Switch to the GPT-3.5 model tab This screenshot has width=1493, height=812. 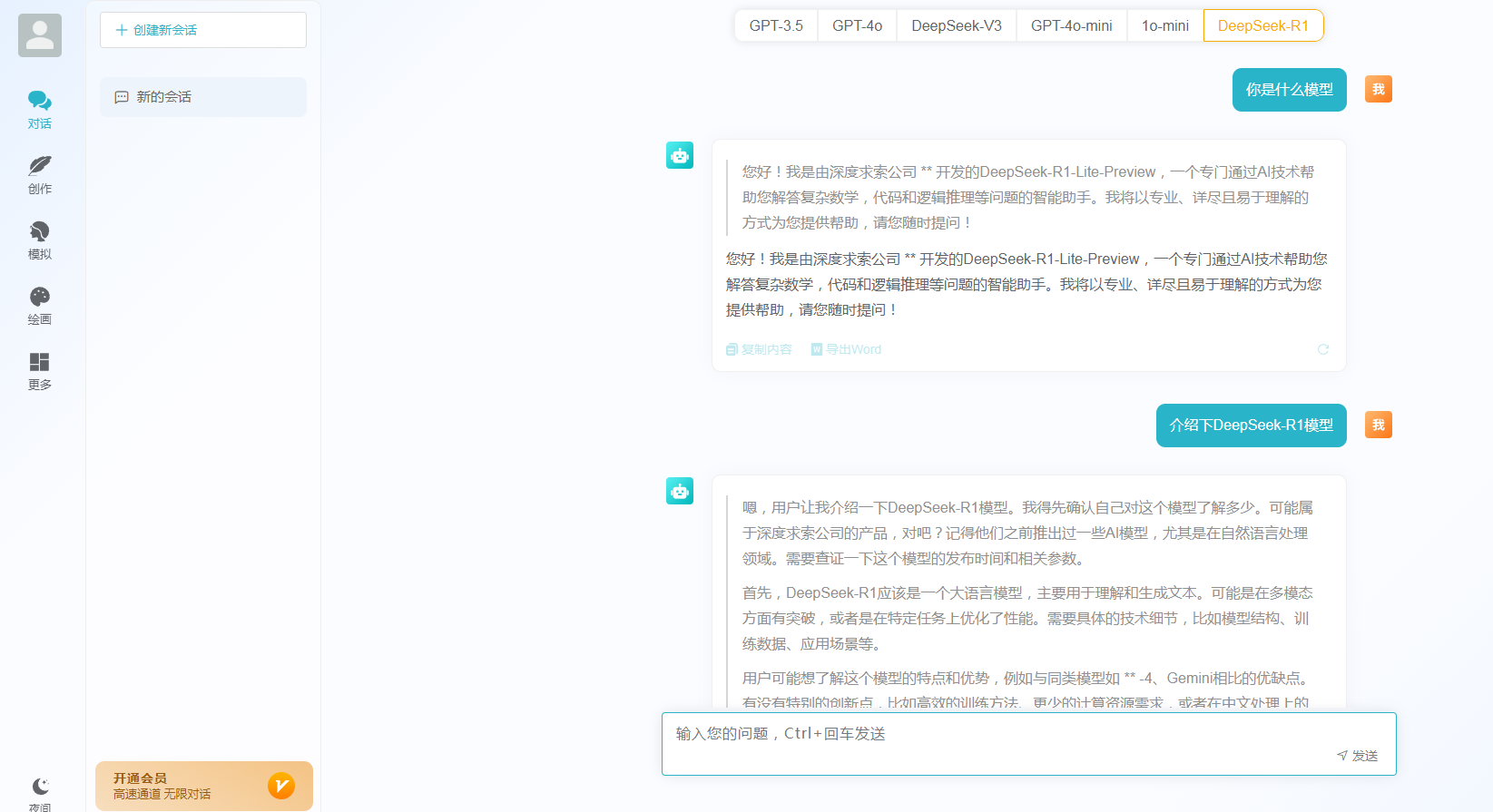[776, 25]
